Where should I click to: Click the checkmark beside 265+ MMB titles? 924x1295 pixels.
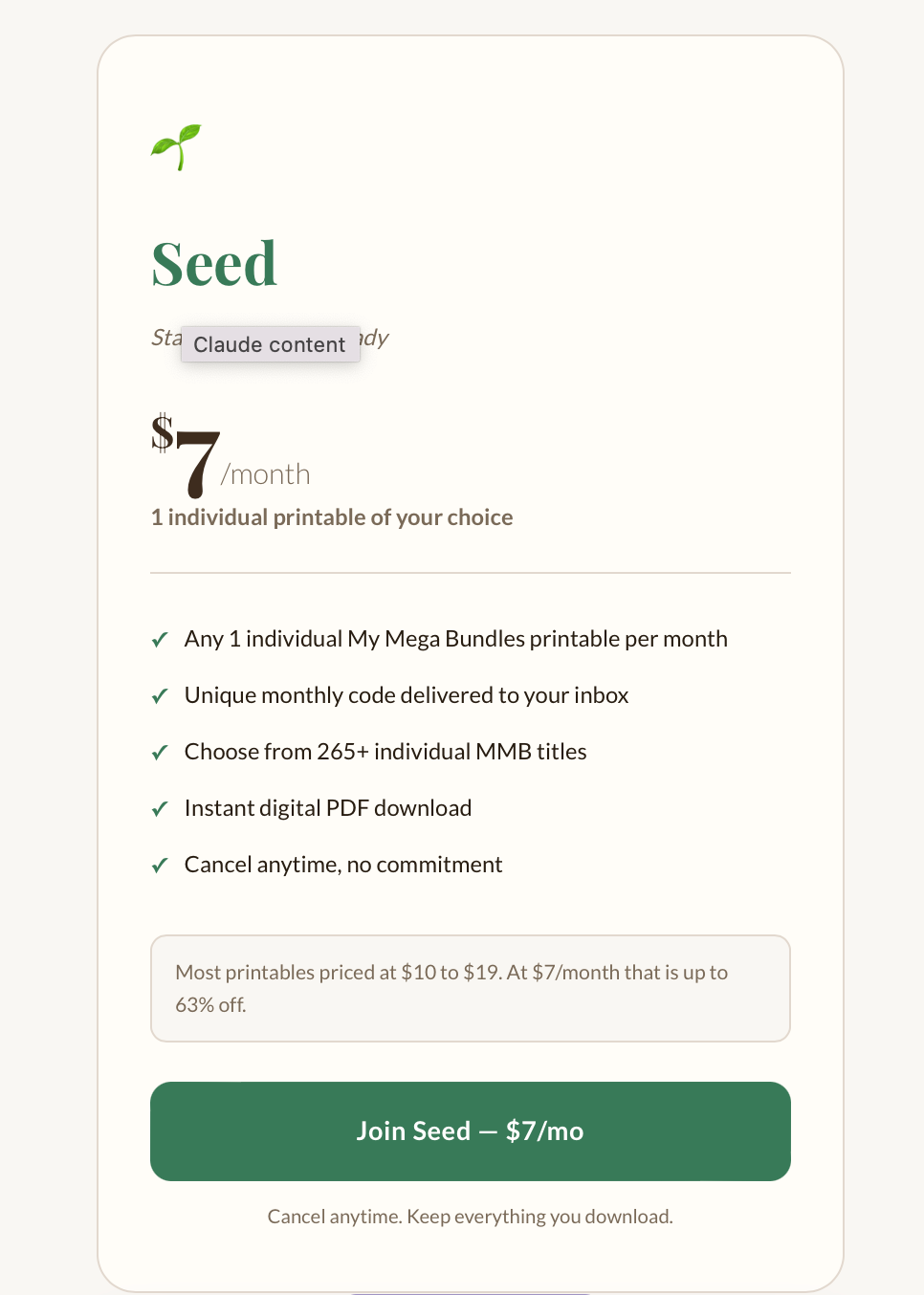pyautogui.click(x=159, y=752)
